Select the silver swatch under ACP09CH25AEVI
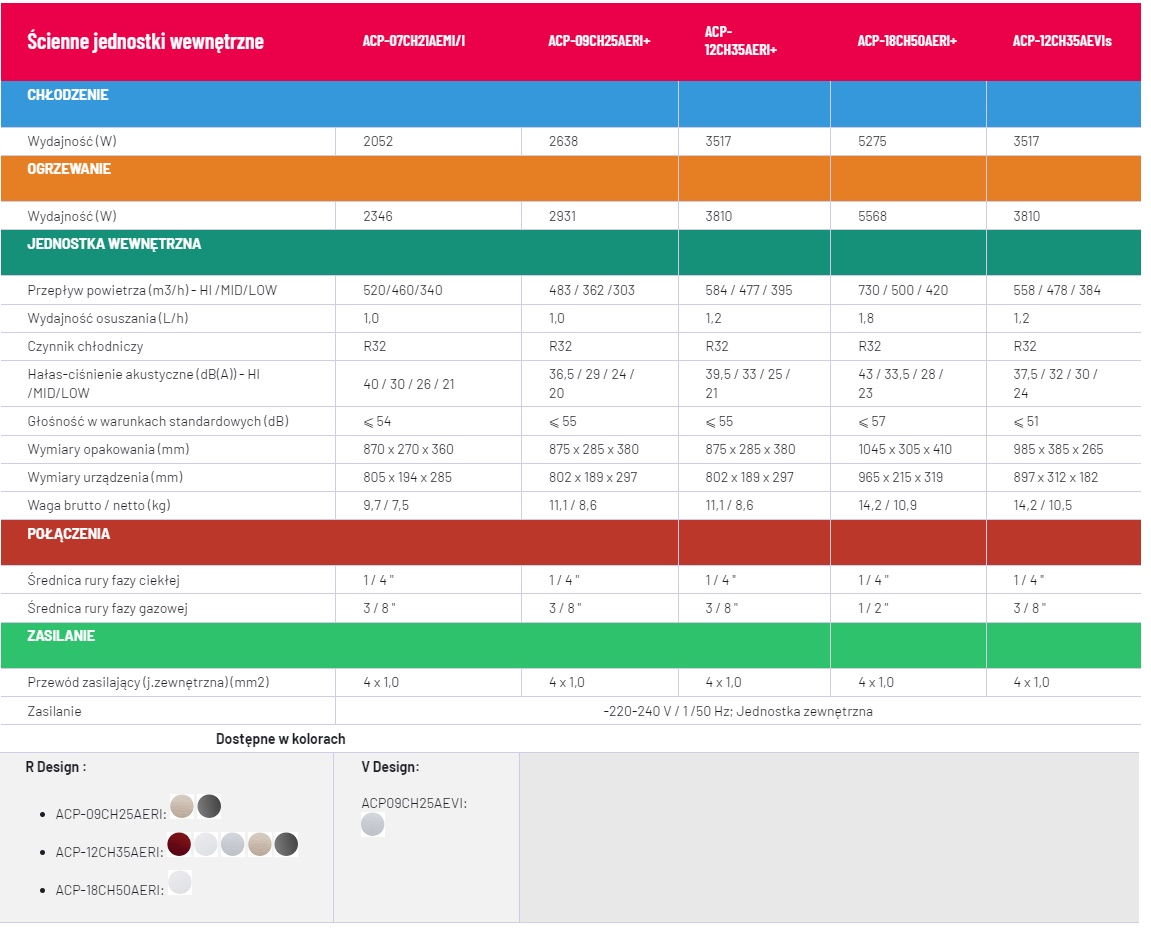Viewport: 1151px width, 928px height. click(x=373, y=824)
